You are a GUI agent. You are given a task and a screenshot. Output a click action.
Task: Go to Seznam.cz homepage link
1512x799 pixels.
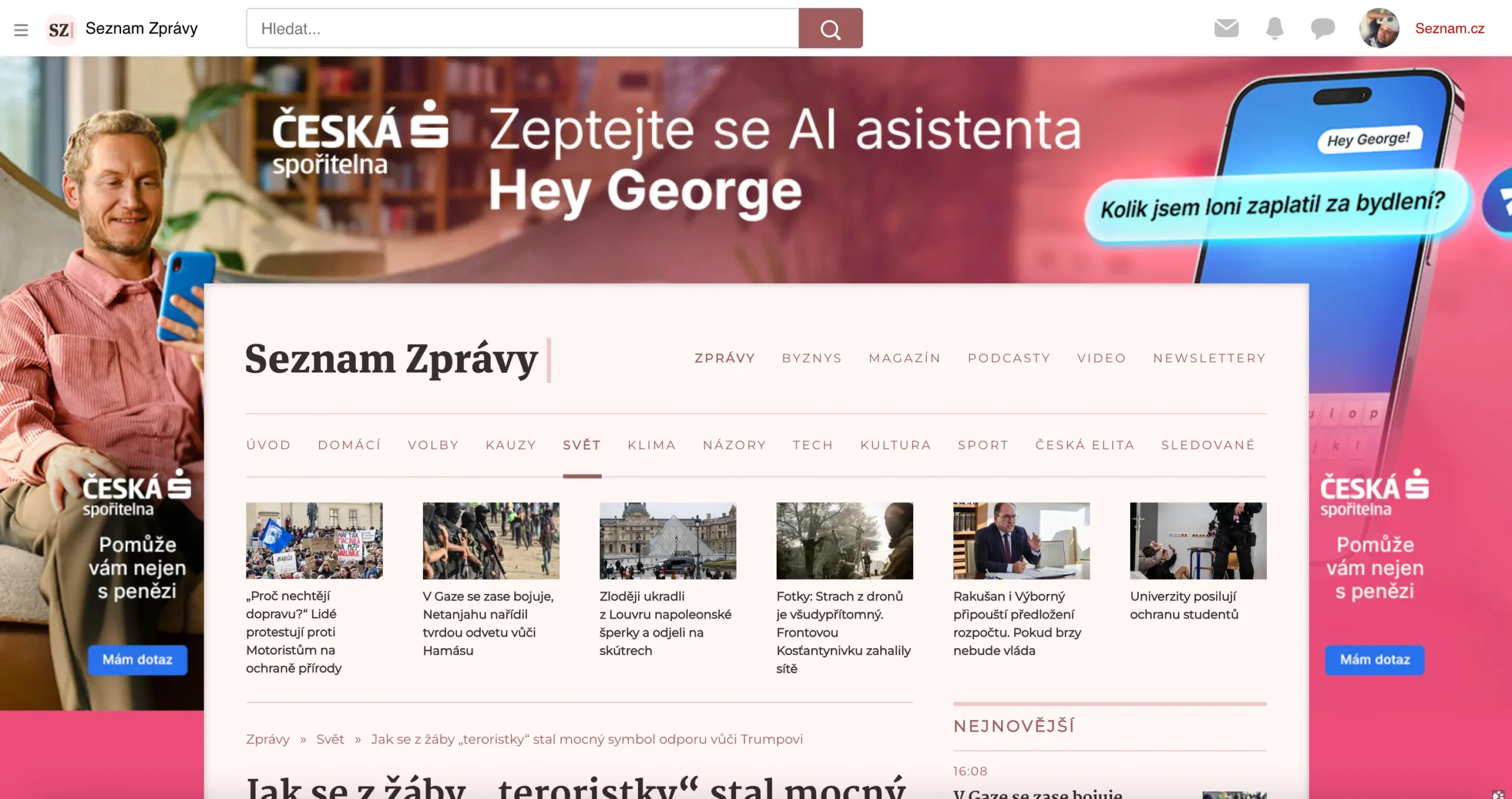pyautogui.click(x=1450, y=28)
